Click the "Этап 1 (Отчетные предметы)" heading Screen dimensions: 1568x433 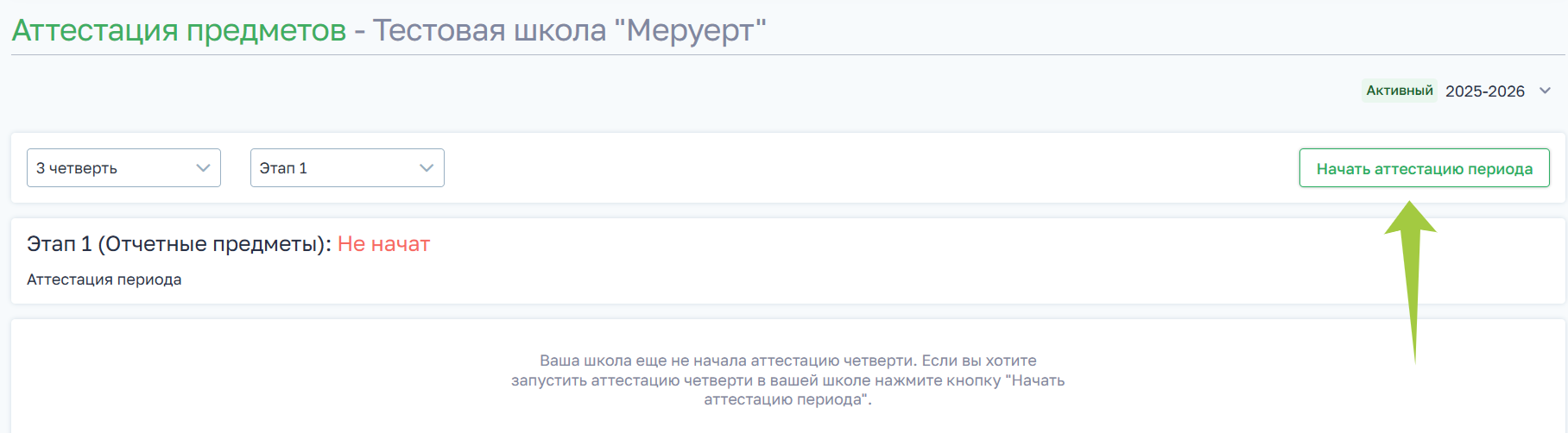coord(178,244)
